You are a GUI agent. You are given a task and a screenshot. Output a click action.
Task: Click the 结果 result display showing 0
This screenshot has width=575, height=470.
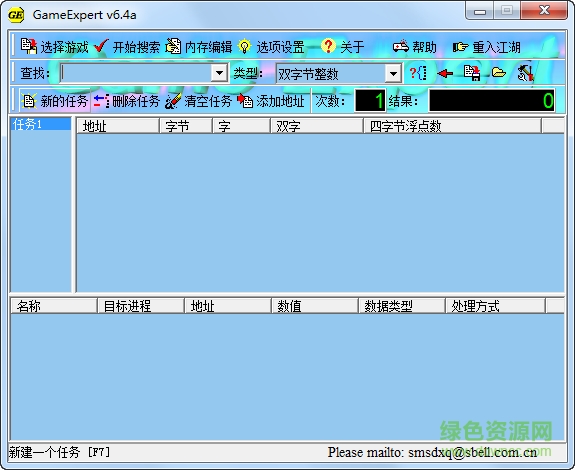pos(492,100)
